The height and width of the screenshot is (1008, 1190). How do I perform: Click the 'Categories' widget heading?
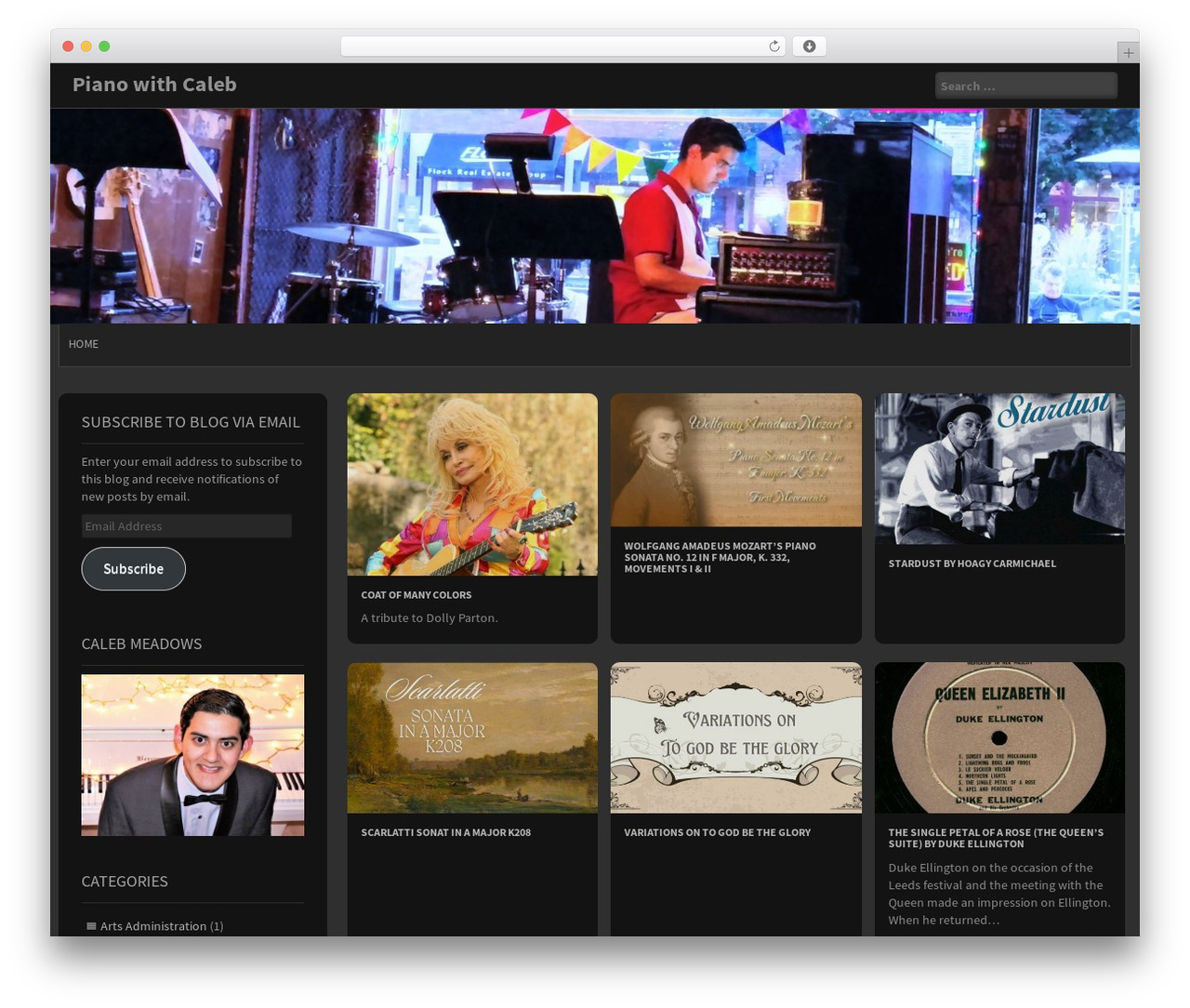point(125,882)
